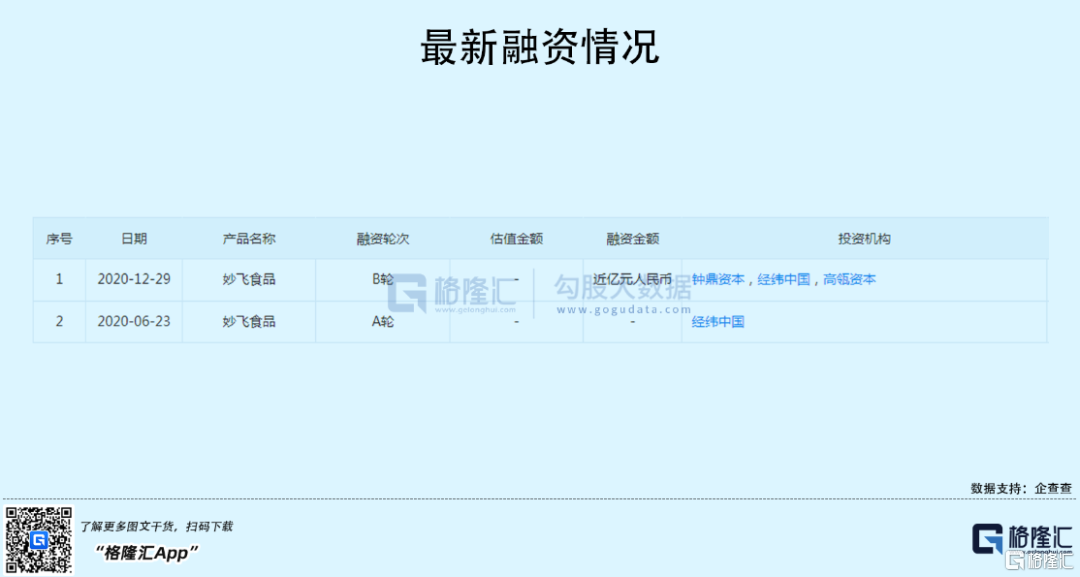Open 经纬中国 link in the A轮 row
Viewport: 1080px width, 577px height.
718,322
